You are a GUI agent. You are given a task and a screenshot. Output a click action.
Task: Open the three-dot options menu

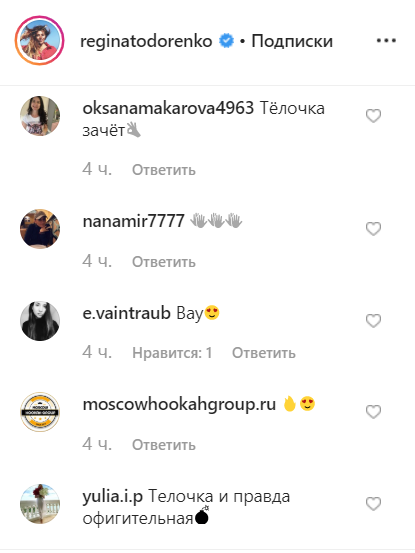point(386,41)
